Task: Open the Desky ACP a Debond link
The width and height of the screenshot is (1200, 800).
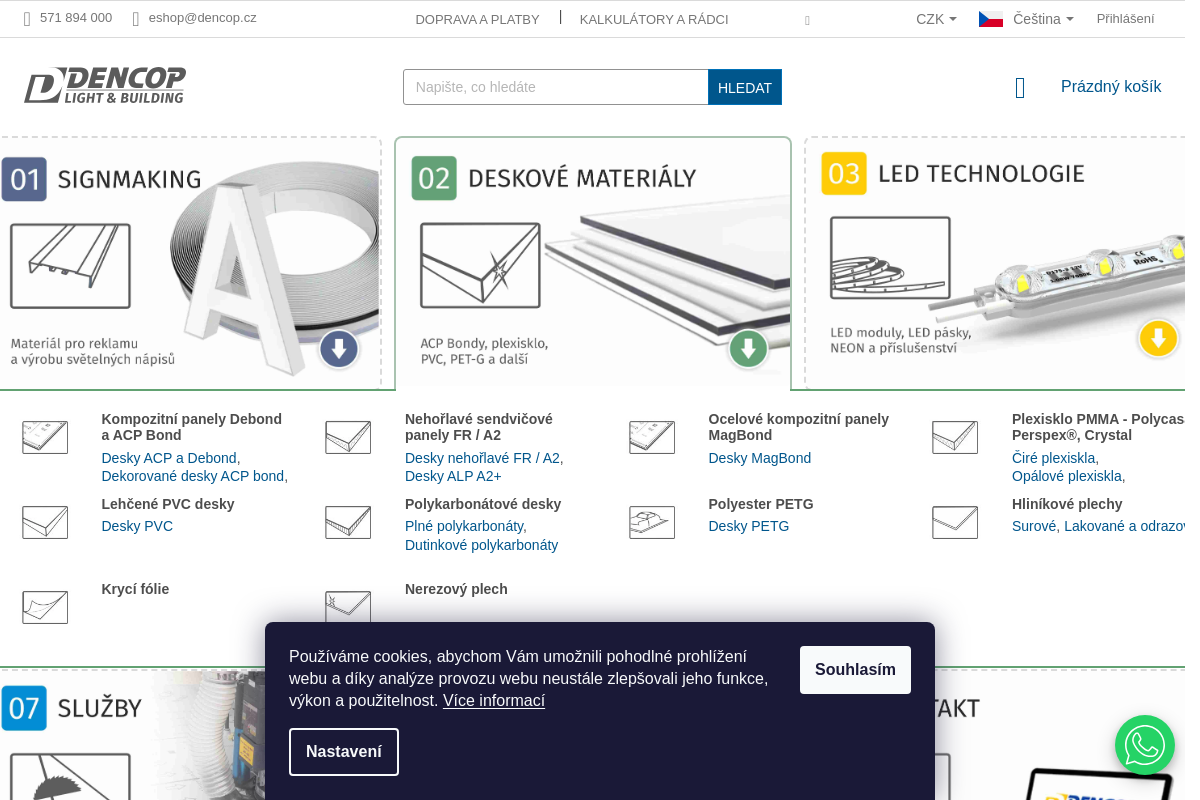Action: point(171,458)
